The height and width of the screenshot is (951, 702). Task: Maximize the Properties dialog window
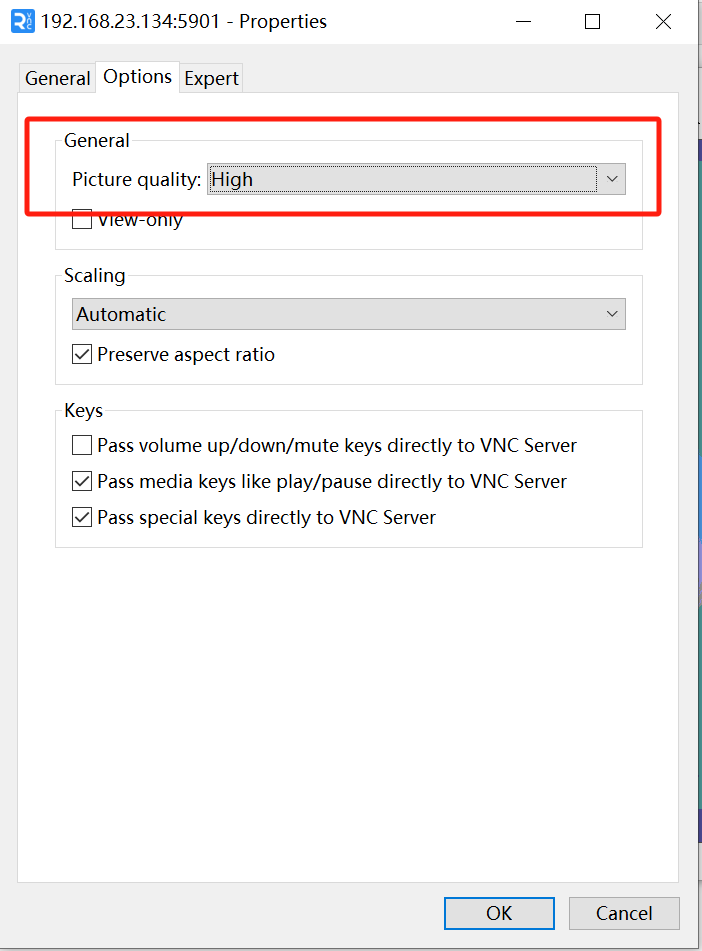coord(592,21)
